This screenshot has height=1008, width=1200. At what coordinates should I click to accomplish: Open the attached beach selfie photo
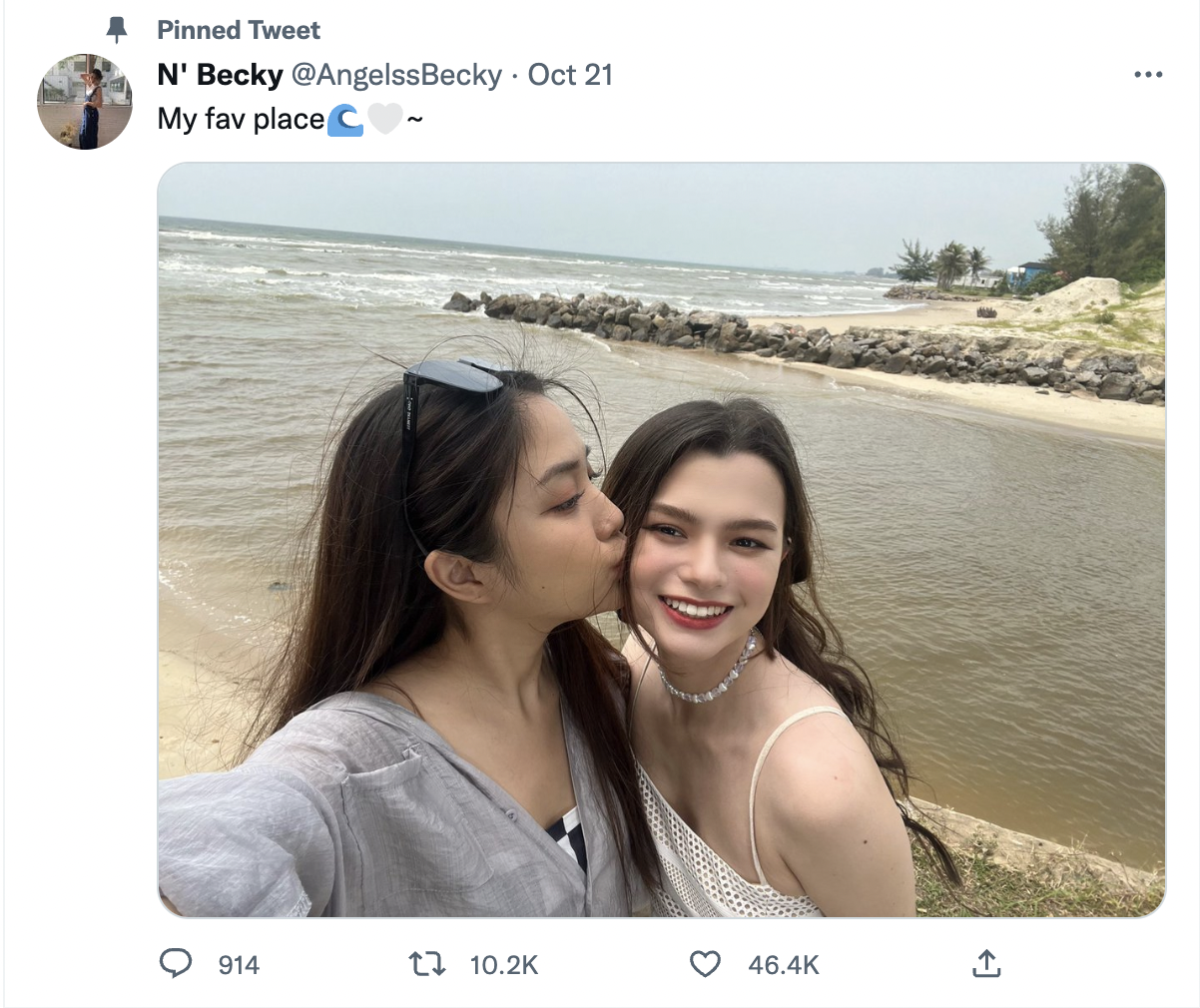tap(661, 539)
